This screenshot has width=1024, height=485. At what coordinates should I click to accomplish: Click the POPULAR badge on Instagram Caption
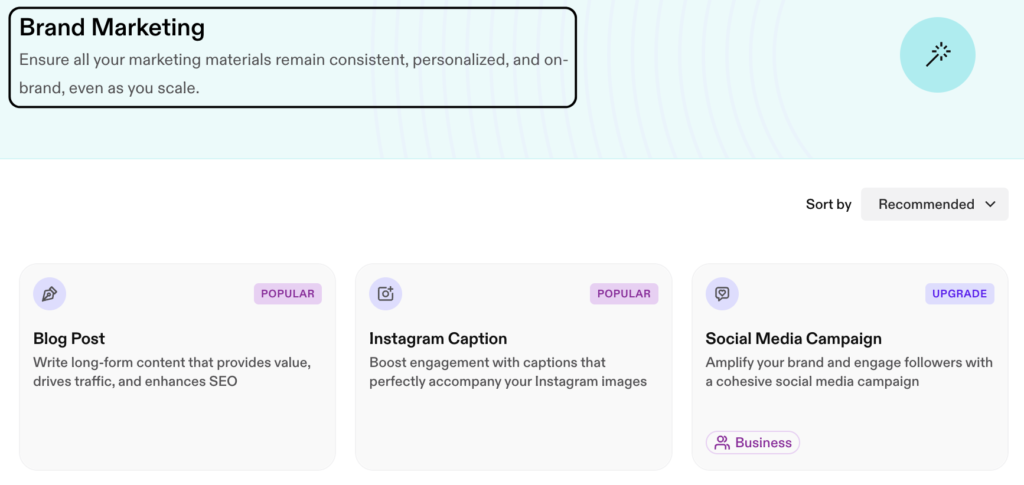tap(624, 294)
